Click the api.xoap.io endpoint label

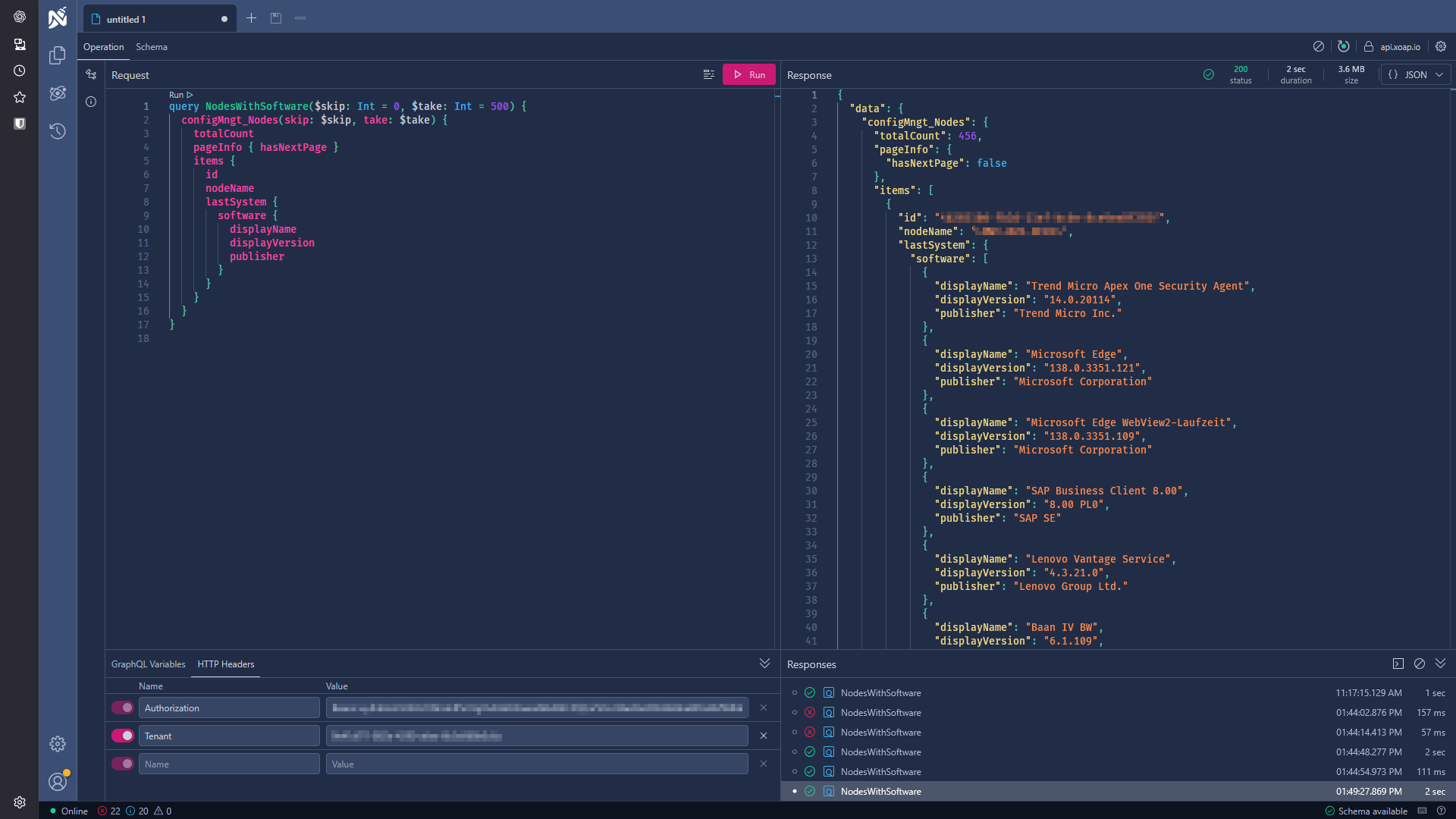pyautogui.click(x=1399, y=46)
